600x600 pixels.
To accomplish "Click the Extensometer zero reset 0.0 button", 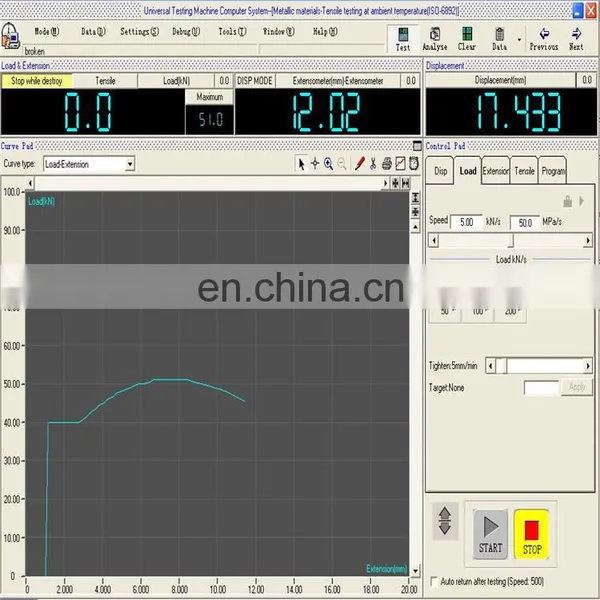I will pyautogui.click(x=411, y=81).
